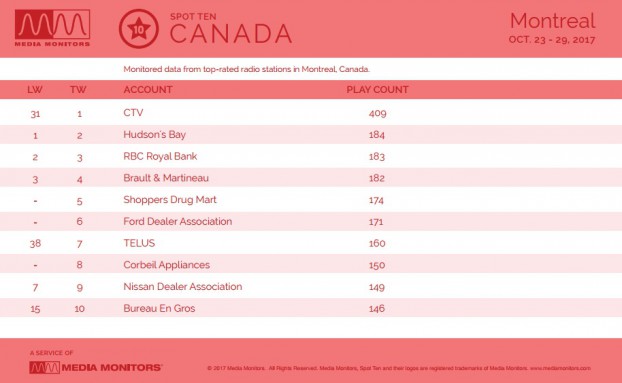Click the LW column header

coord(35,90)
